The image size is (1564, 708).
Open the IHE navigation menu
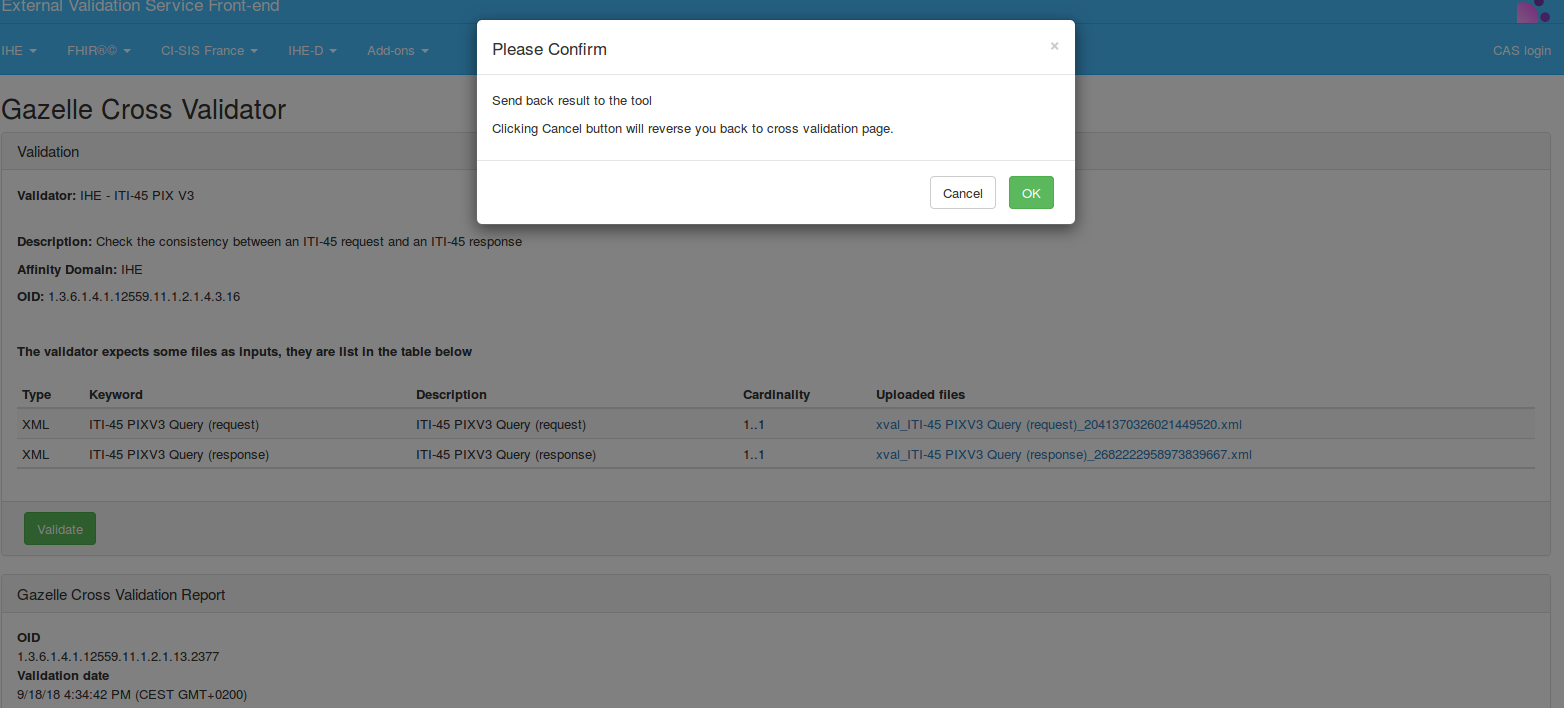pyautogui.click(x=18, y=50)
